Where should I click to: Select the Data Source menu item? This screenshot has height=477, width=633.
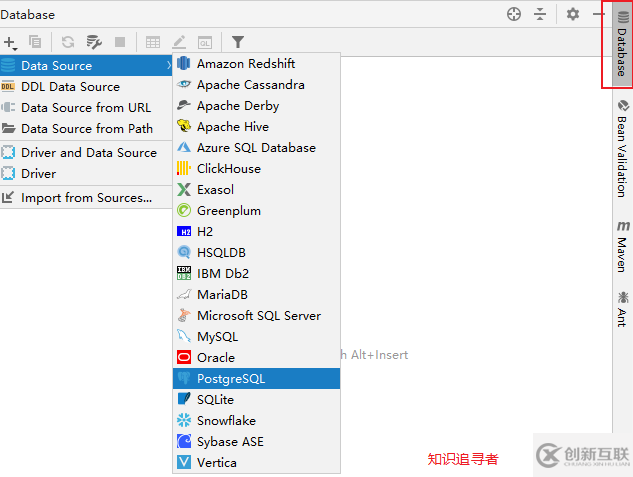point(86,65)
